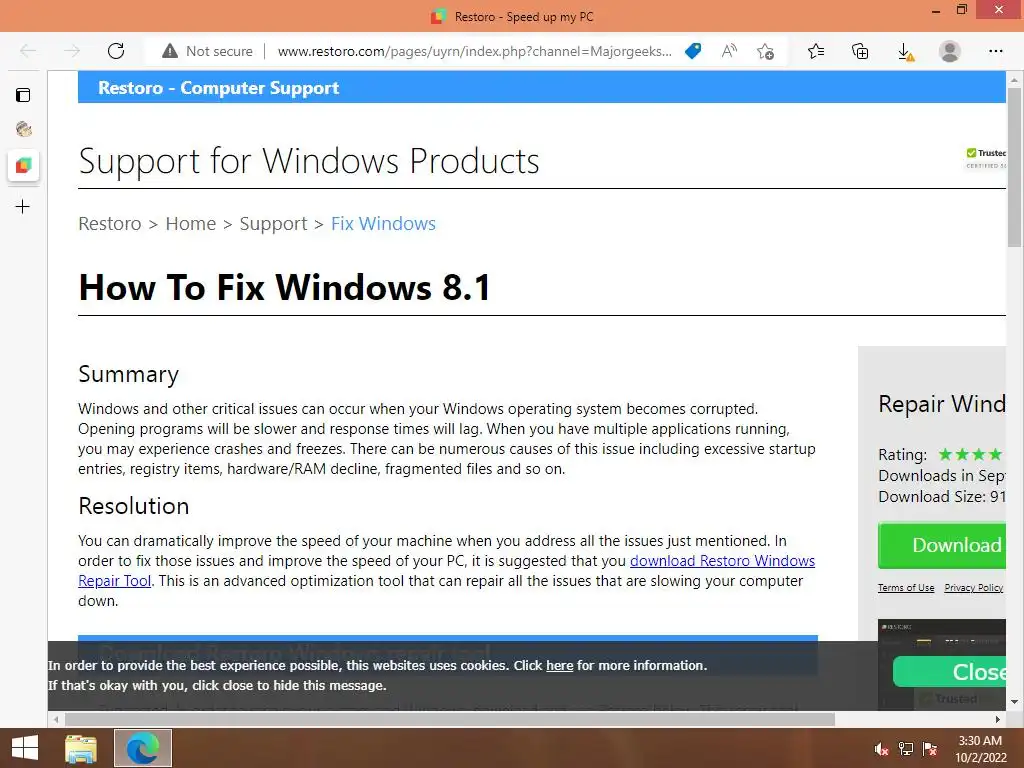1024x768 pixels.
Task: Click the Not secure warning icon
Action: (x=170, y=51)
